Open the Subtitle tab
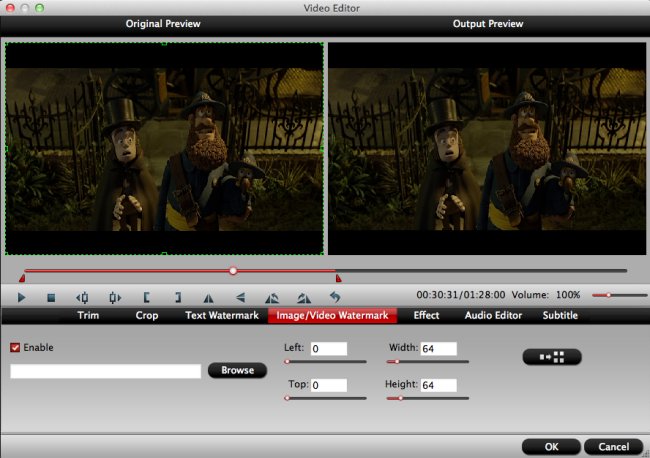This screenshot has height=458, width=650. (560, 315)
